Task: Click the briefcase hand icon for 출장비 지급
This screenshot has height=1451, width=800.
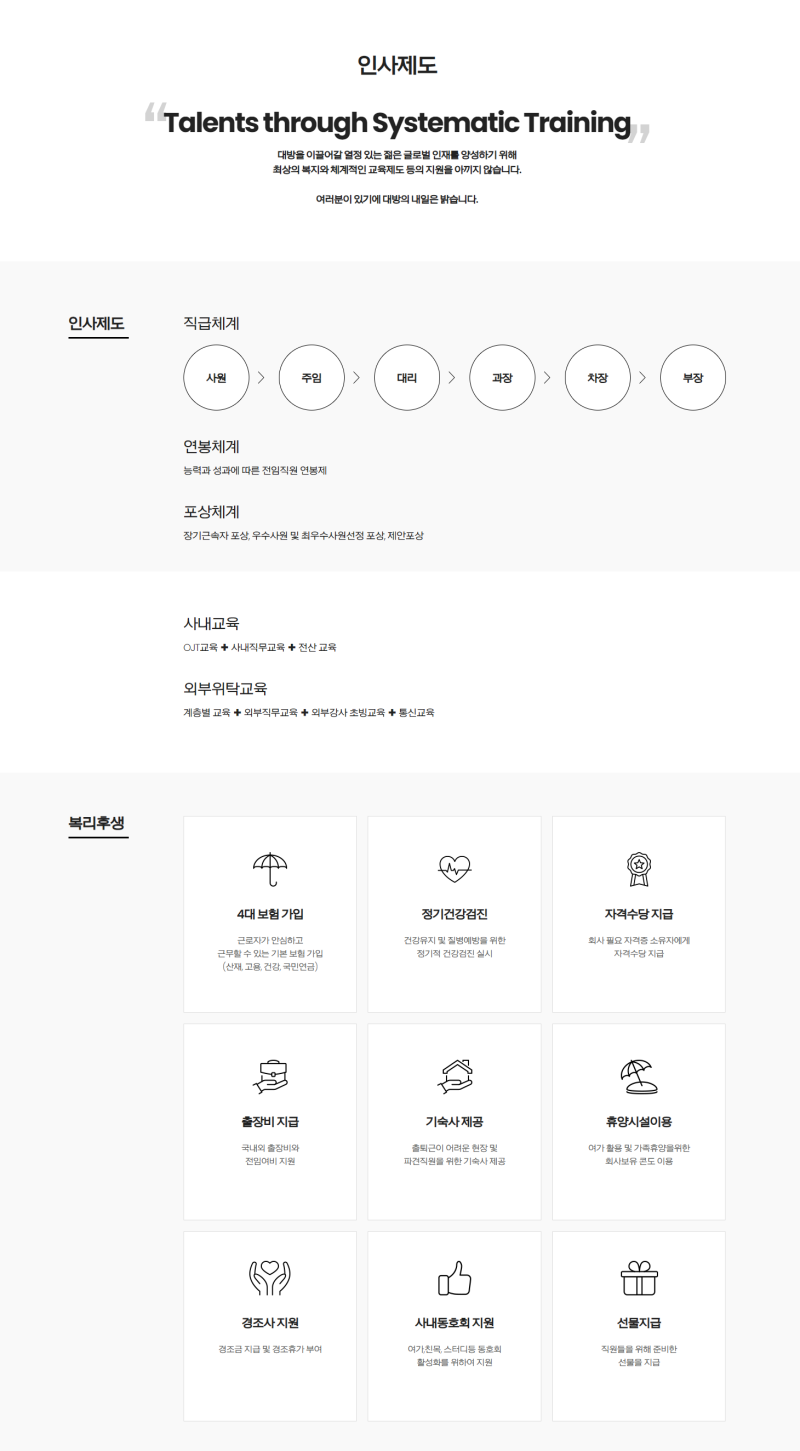Action: click(x=270, y=1076)
